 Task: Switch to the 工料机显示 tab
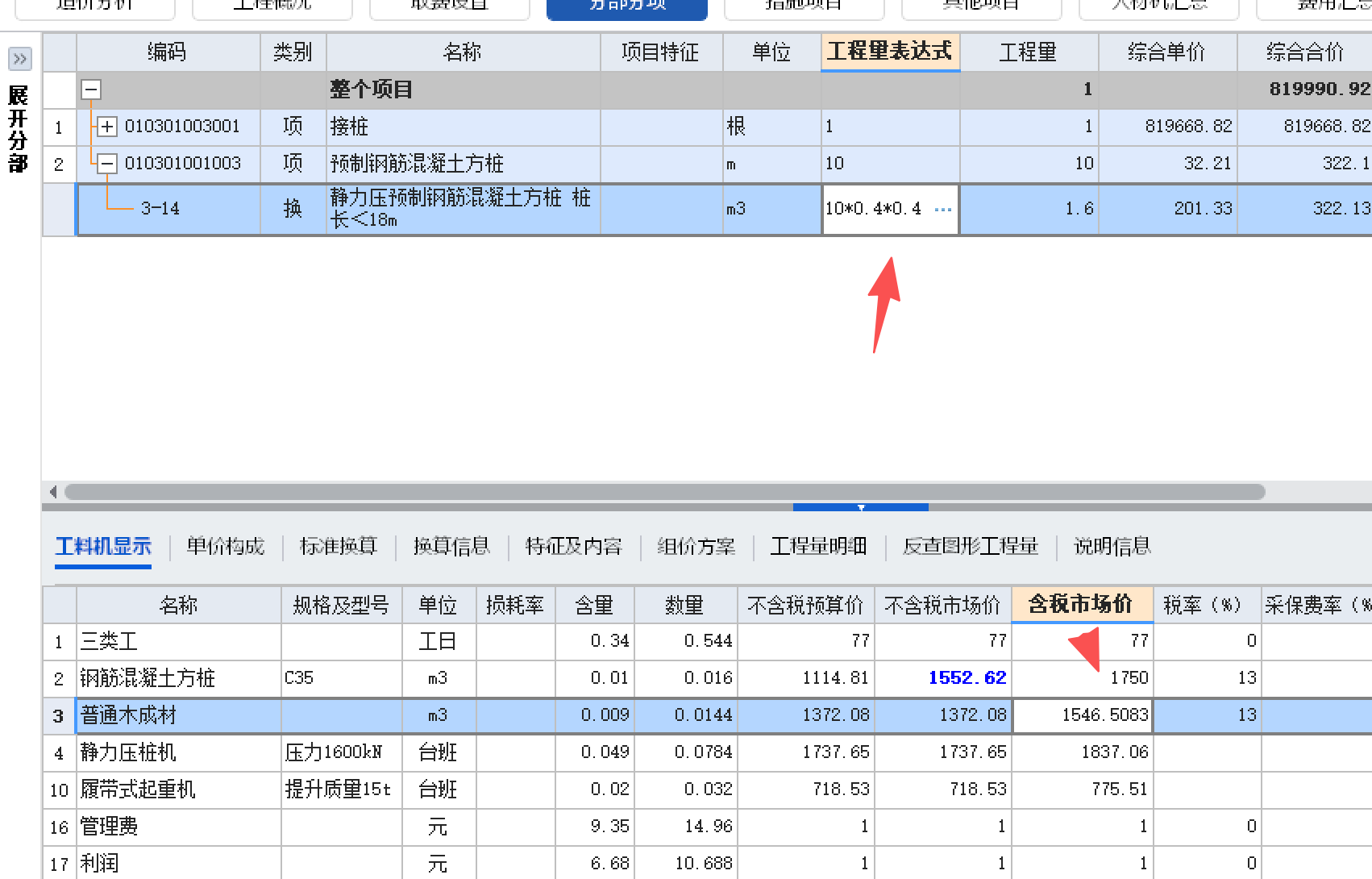click(x=103, y=547)
